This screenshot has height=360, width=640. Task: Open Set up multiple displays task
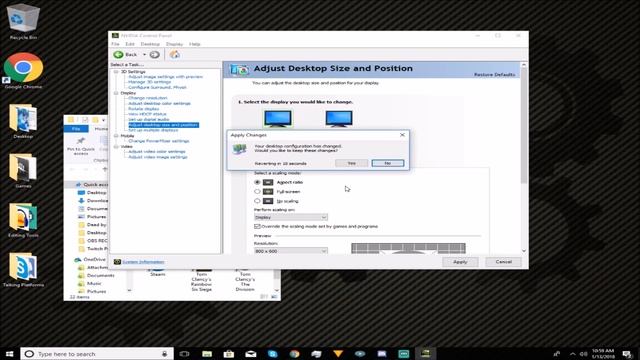point(153,130)
